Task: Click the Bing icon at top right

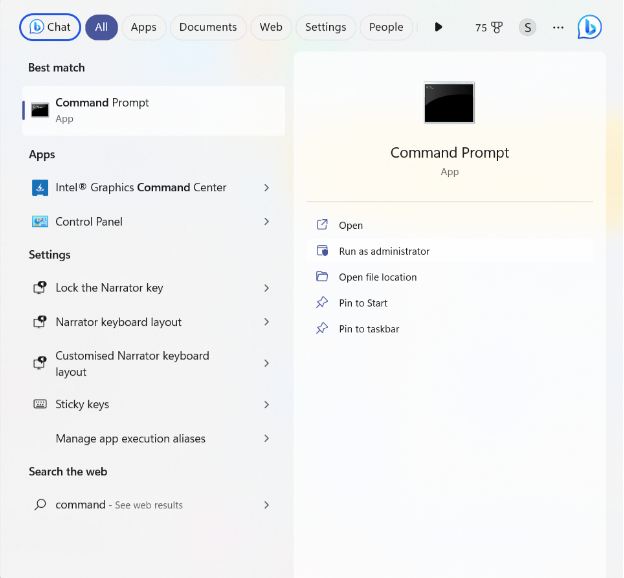Action: (x=589, y=27)
